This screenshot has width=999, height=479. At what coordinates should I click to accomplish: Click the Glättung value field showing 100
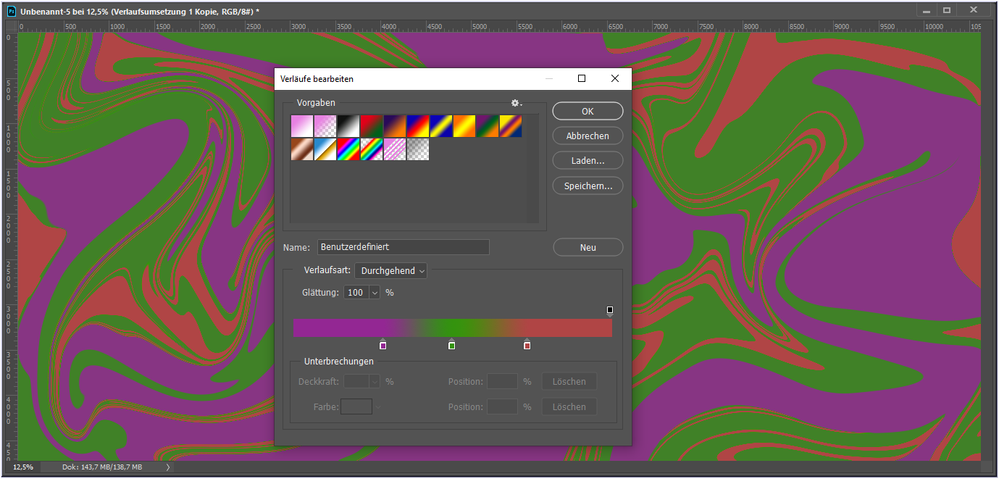[356, 292]
